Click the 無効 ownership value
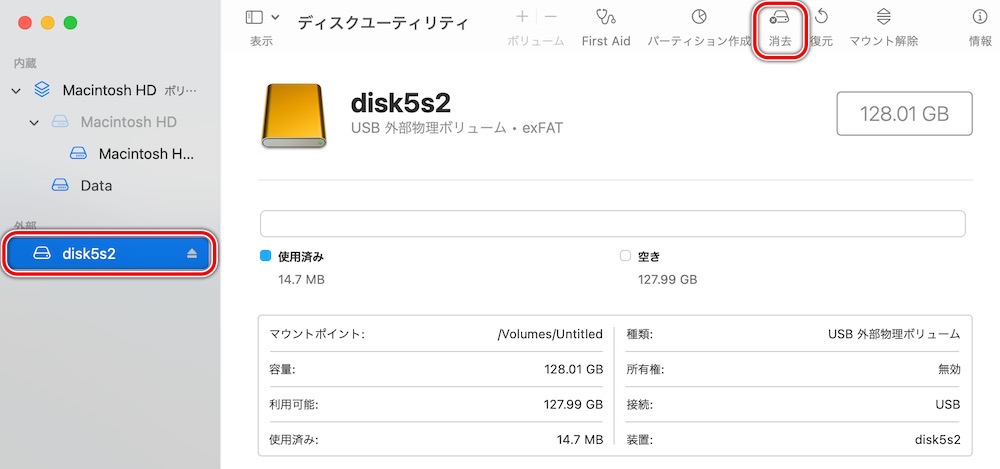Image resolution: width=1000 pixels, height=469 pixels. click(949, 369)
